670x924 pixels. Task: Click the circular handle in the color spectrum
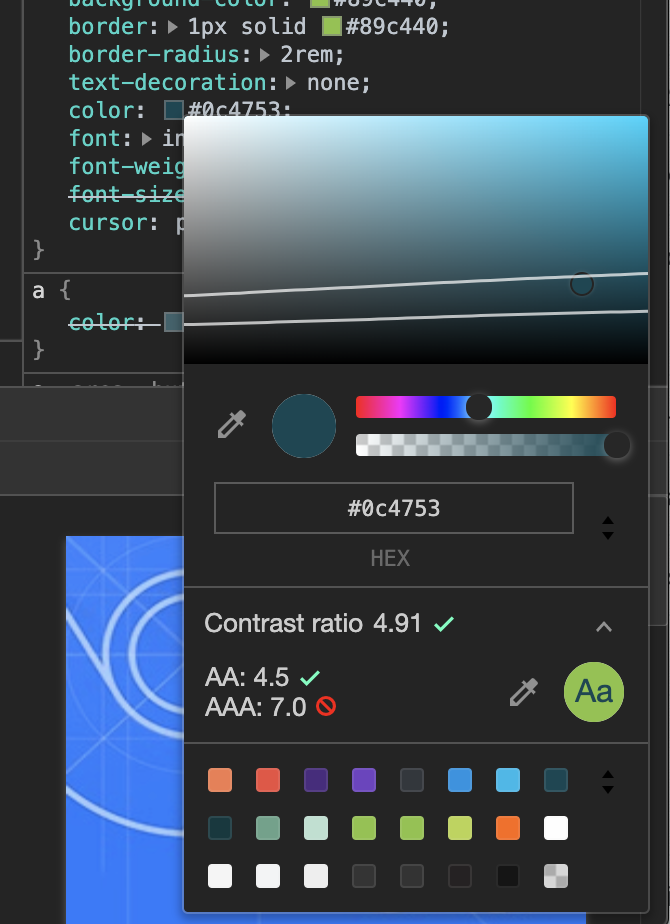[x=581, y=284]
